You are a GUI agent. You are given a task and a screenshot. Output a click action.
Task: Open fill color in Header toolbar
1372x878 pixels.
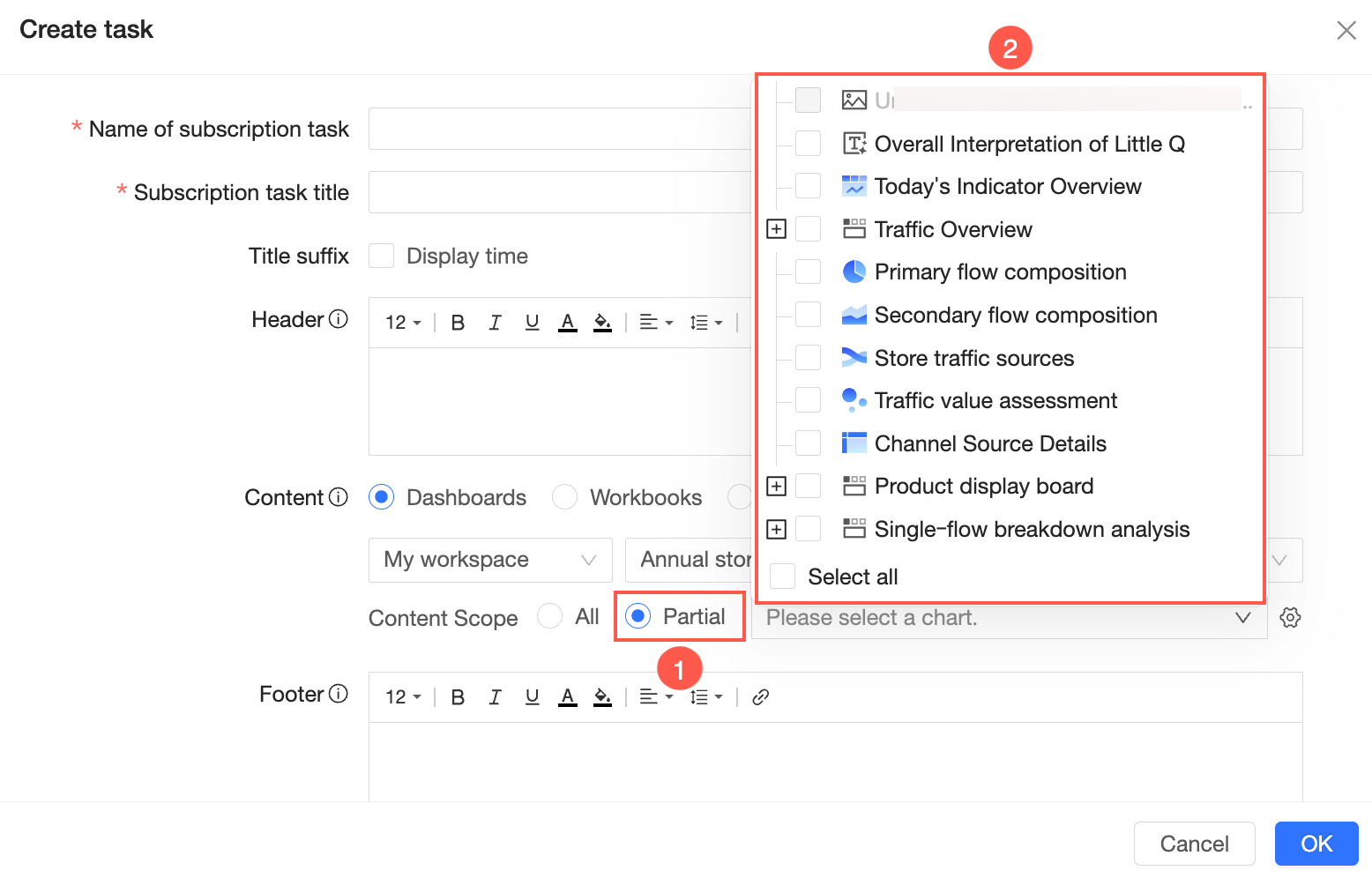click(x=602, y=323)
